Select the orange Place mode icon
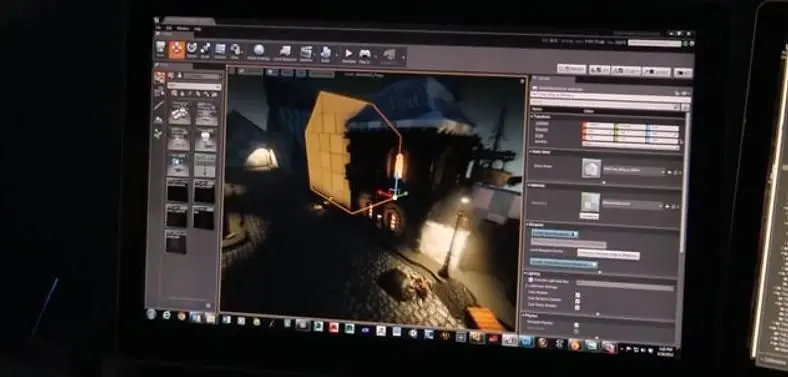Screen dimensions: 788x377 [x=159, y=77]
